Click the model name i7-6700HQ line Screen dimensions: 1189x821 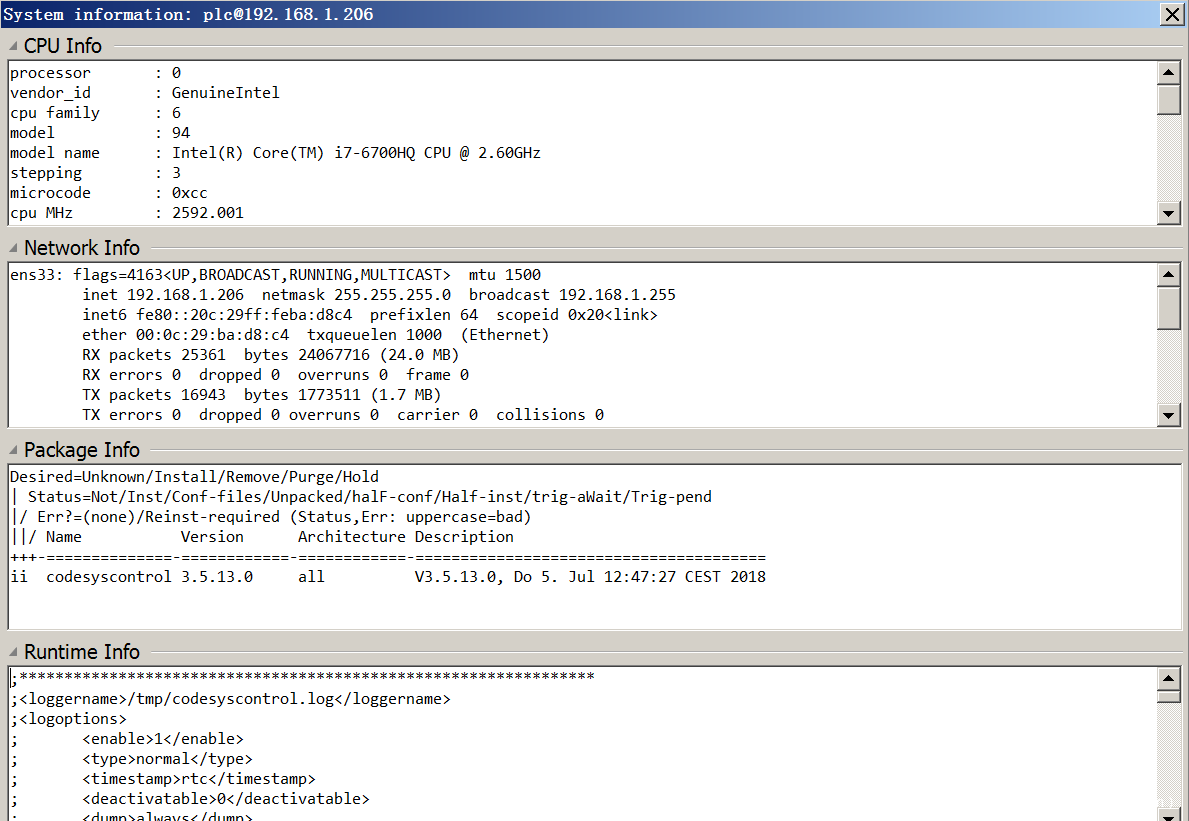coord(275,153)
